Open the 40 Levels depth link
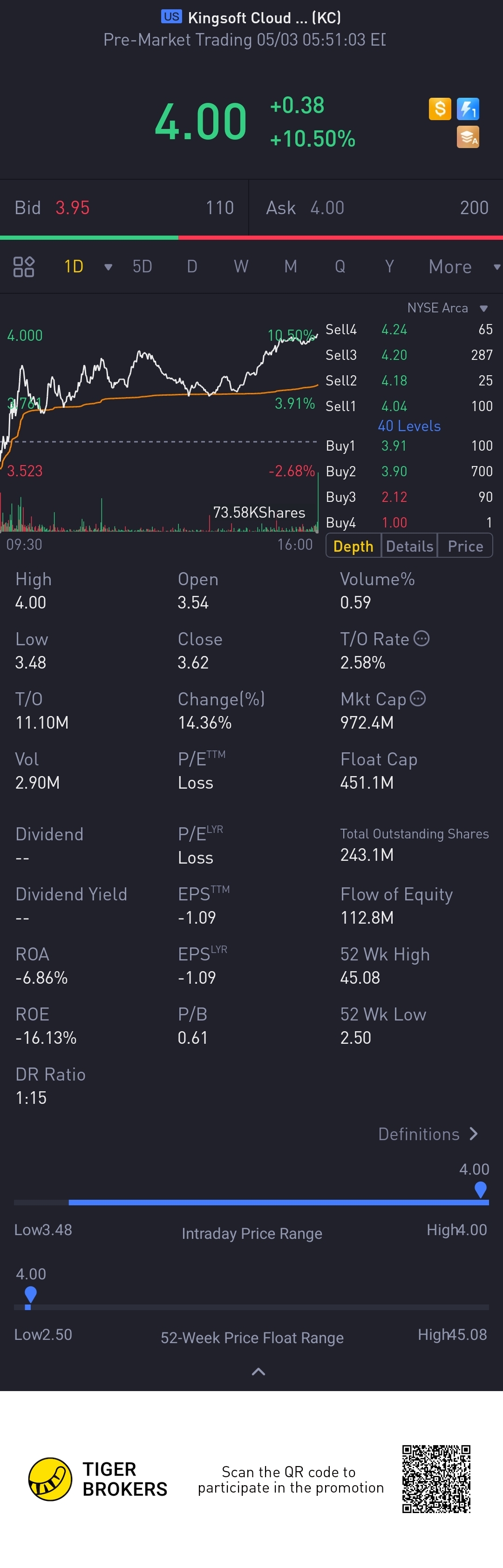 tap(409, 426)
